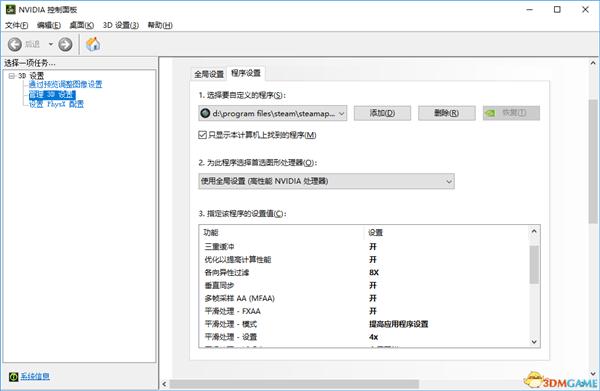Click the system information icon
This screenshot has height=391, width=600.
click(x=13, y=376)
